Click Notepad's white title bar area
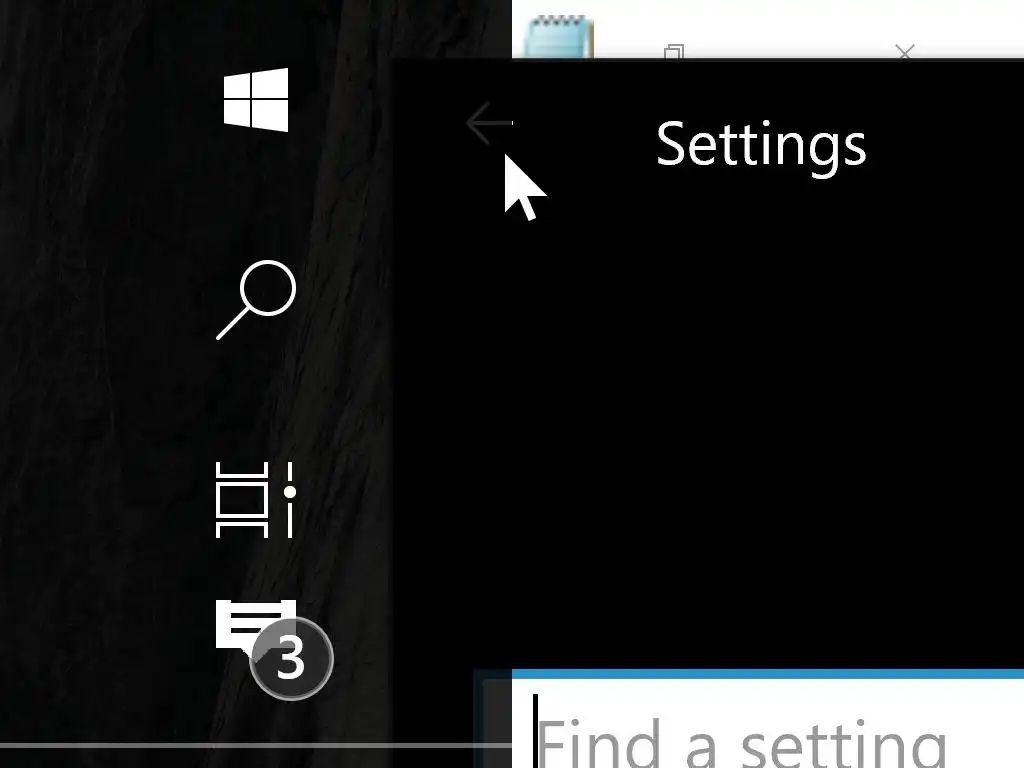 pyautogui.click(x=784, y=26)
